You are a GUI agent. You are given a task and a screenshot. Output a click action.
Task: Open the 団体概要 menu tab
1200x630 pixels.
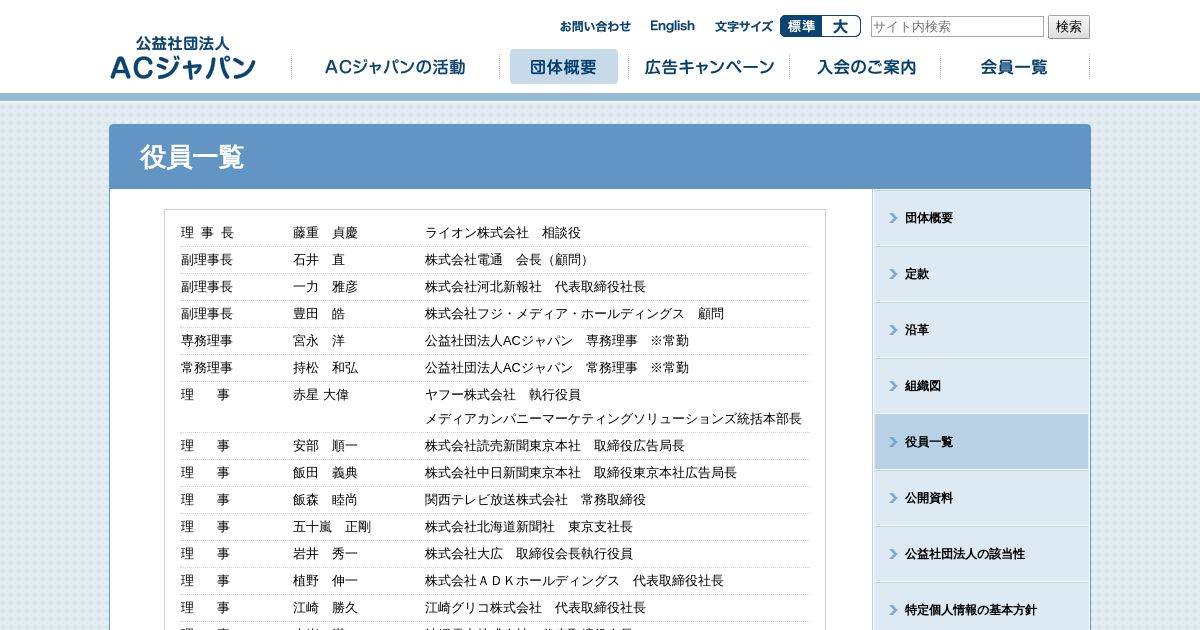click(x=564, y=67)
